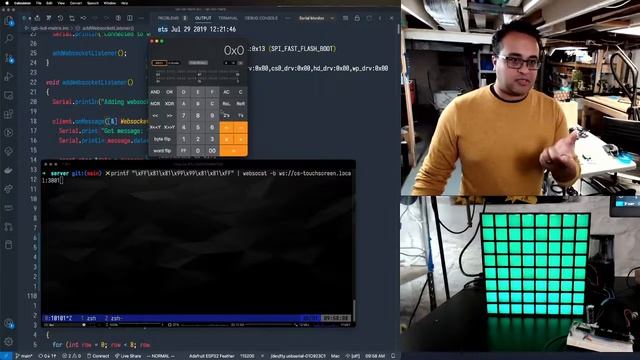Open notifications bell in status bar
The image size is (640, 360).
click(393, 356)
